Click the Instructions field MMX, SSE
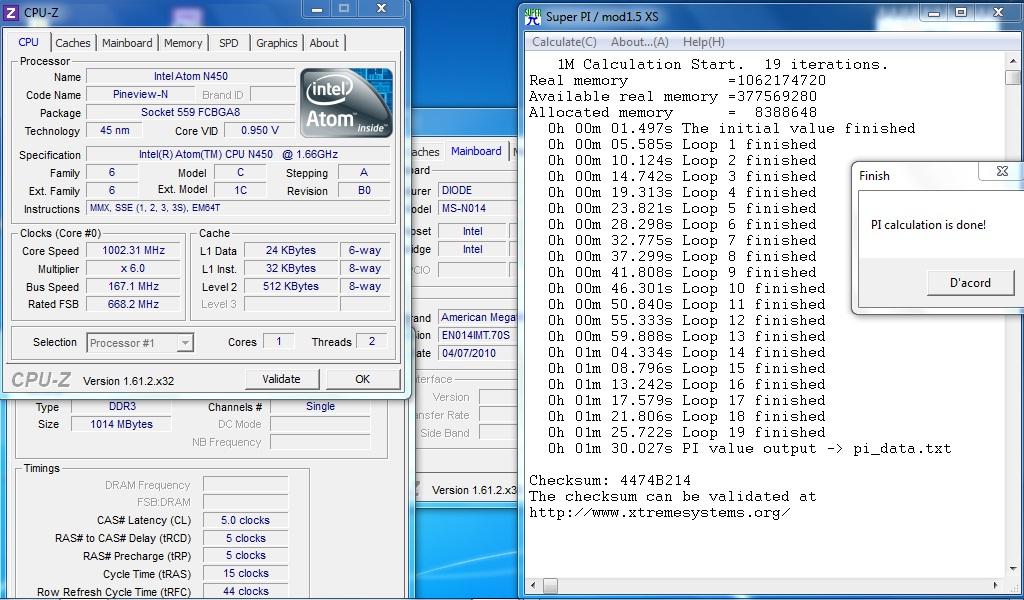Screen dimensions: 1024x600 [238, 208]
